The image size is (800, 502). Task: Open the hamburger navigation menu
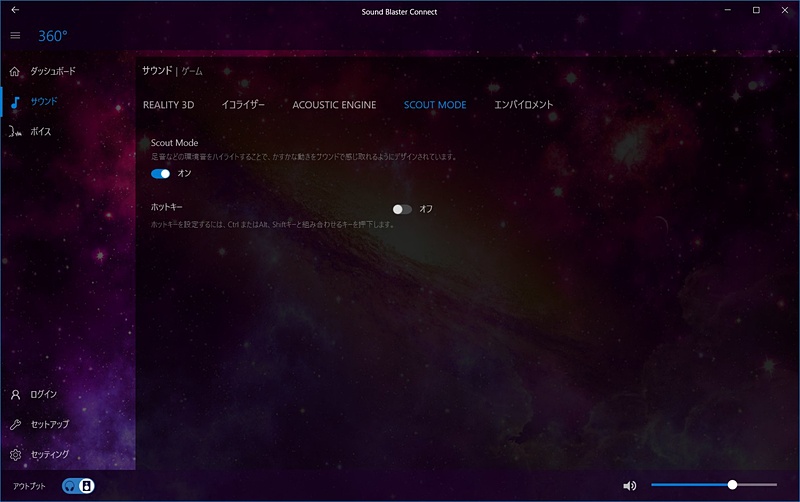(15, 35)
